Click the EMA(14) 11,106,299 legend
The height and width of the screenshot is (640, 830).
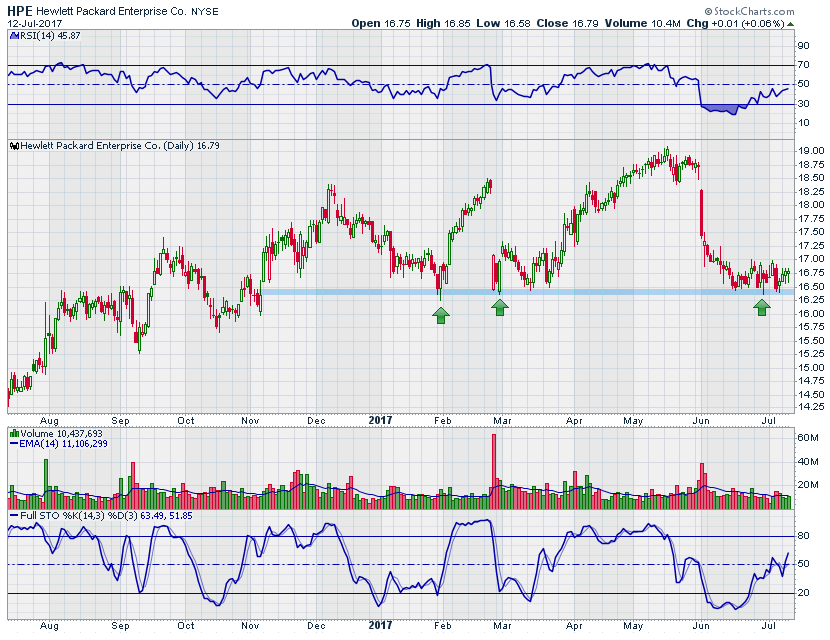63,444
